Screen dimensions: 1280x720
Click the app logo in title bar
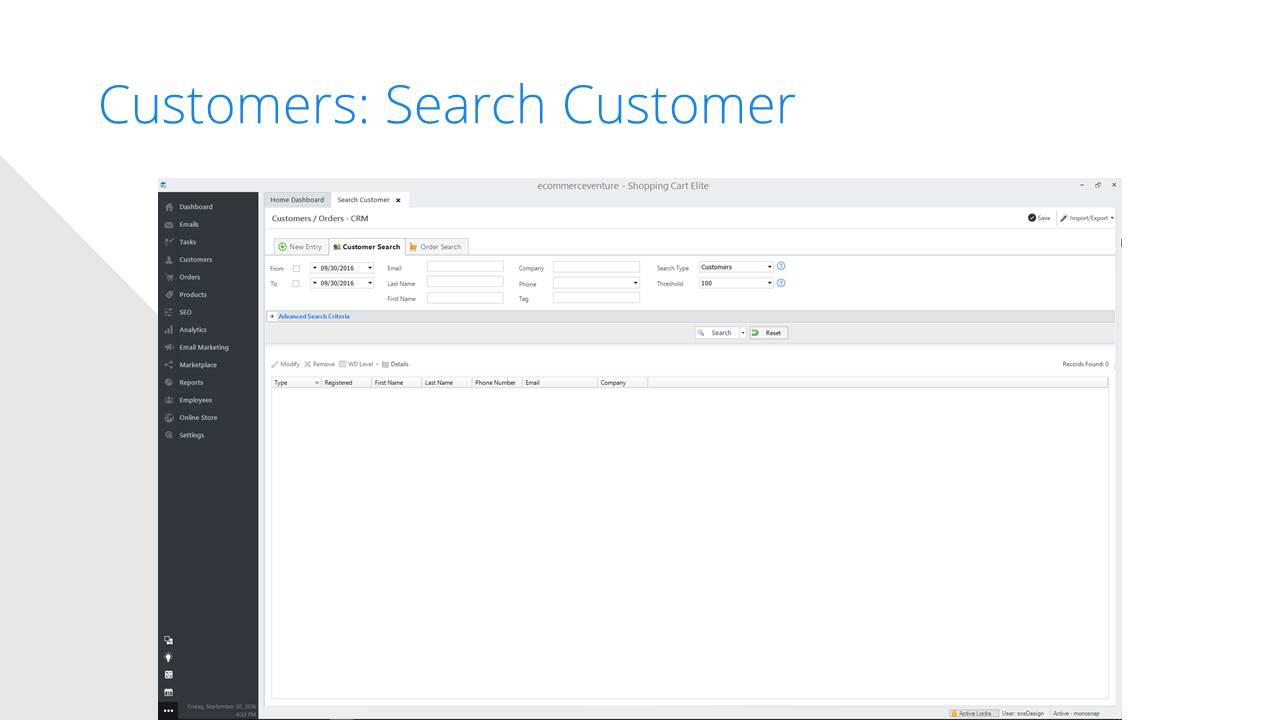pos(163,185)
